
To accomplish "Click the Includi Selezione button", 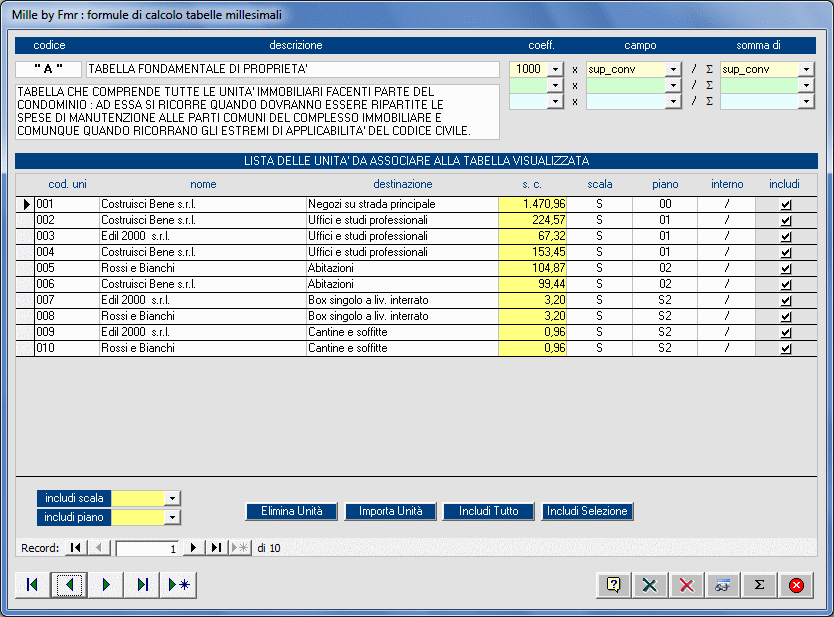I will (x=587, y=511).
